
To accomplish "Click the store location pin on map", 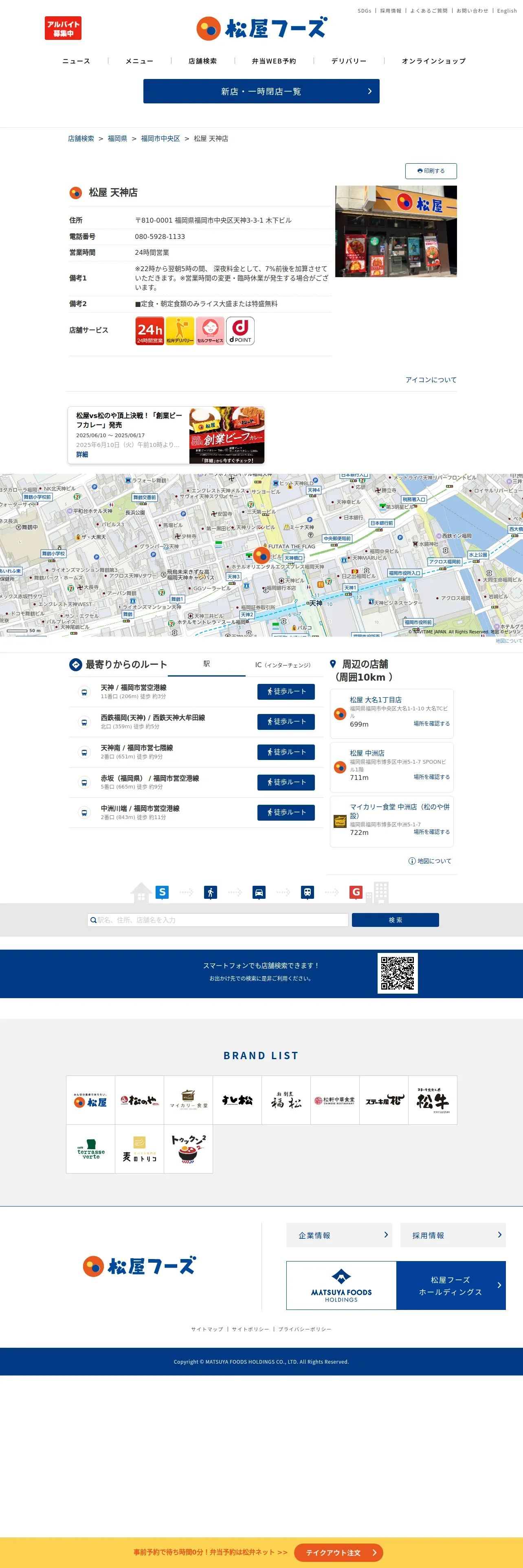I will (261, 554).
